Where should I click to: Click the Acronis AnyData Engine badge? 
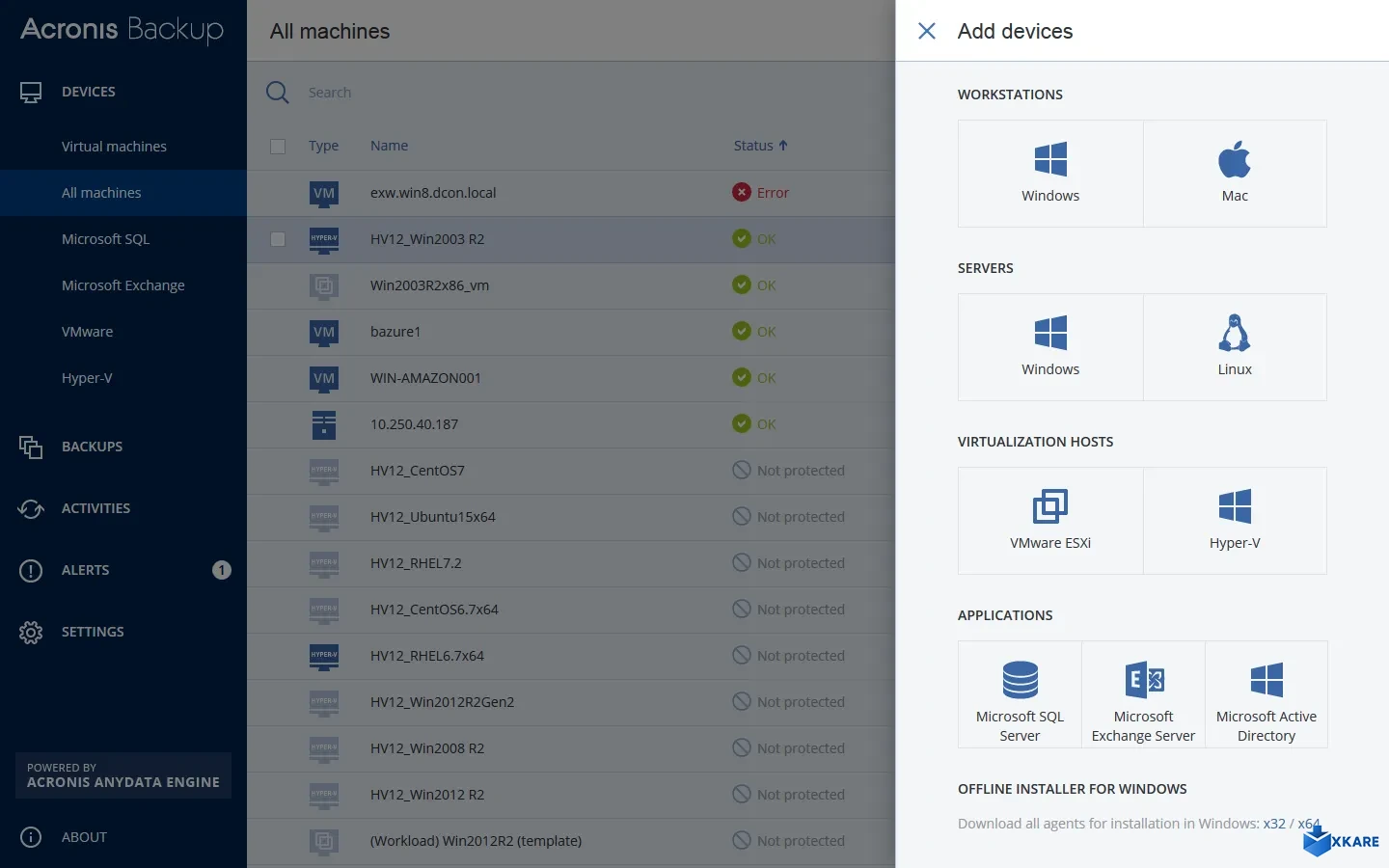pos(123,775)
